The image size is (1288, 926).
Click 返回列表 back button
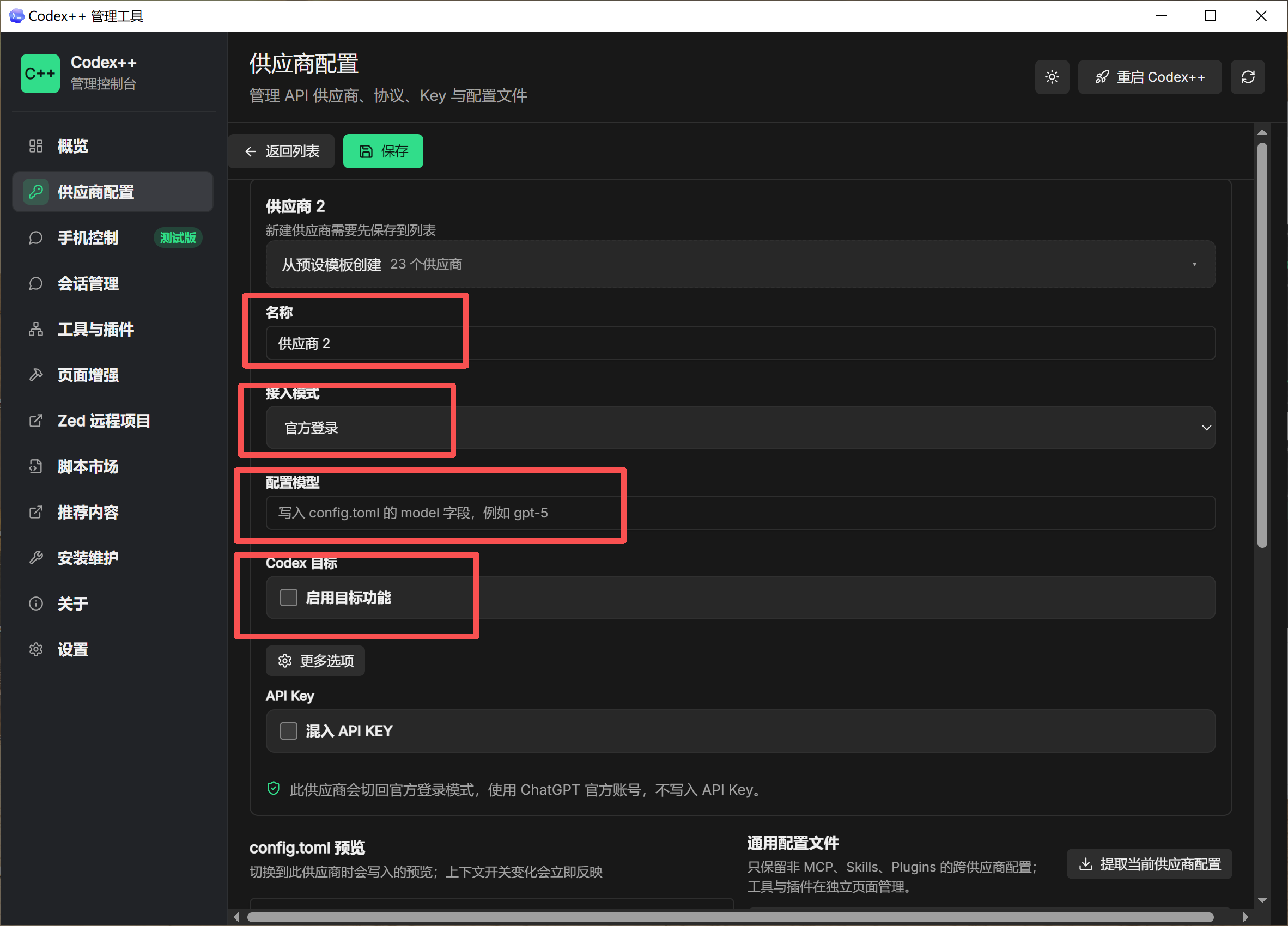pos(281,151)
